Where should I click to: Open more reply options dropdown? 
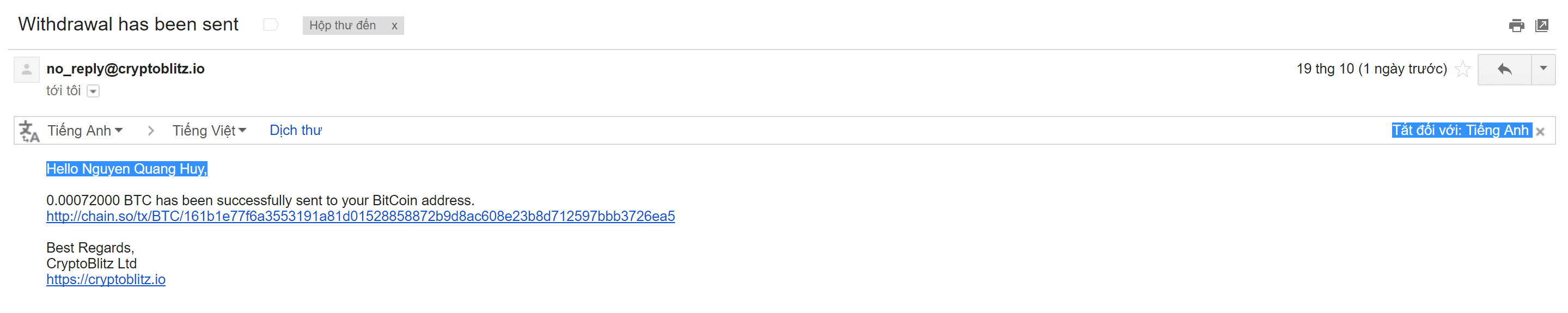pos(1543,69)
